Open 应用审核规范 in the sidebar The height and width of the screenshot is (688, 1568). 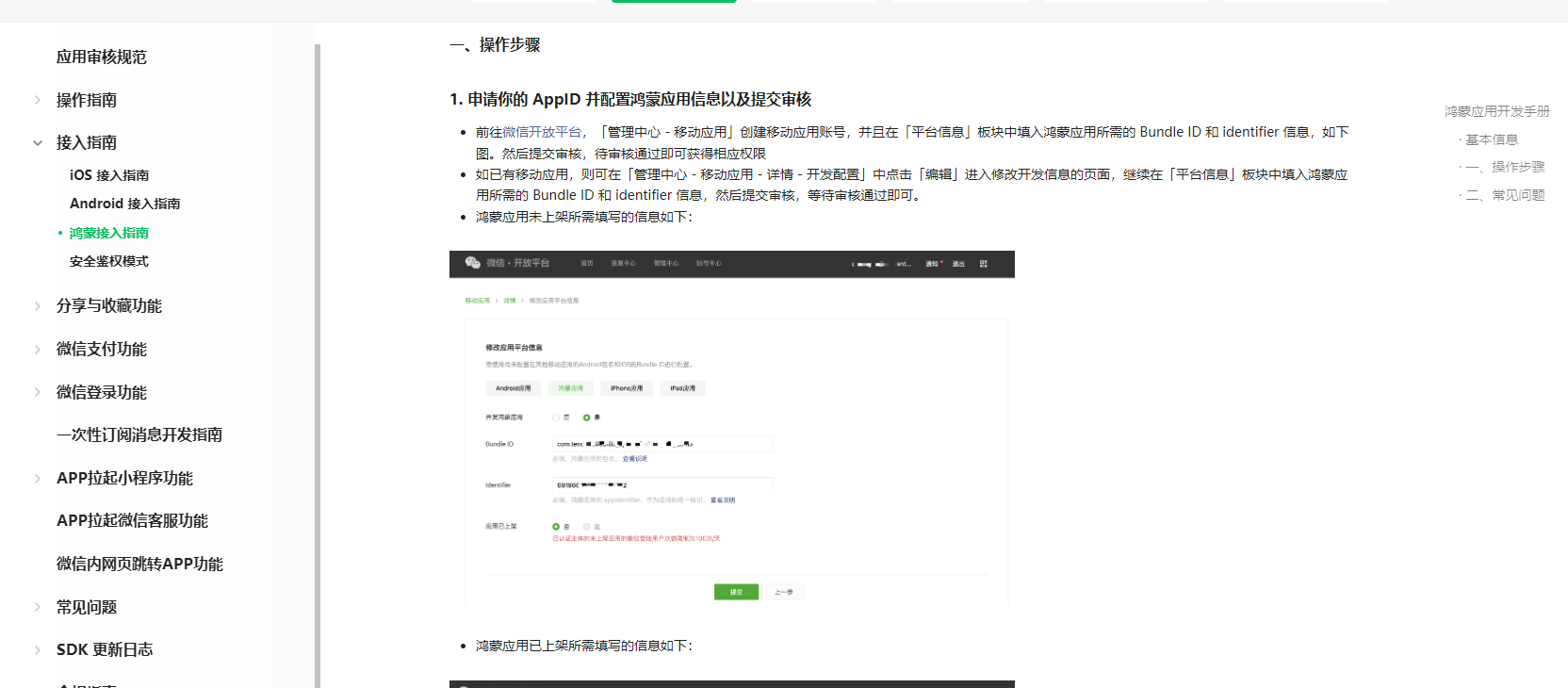click(102, 57)
